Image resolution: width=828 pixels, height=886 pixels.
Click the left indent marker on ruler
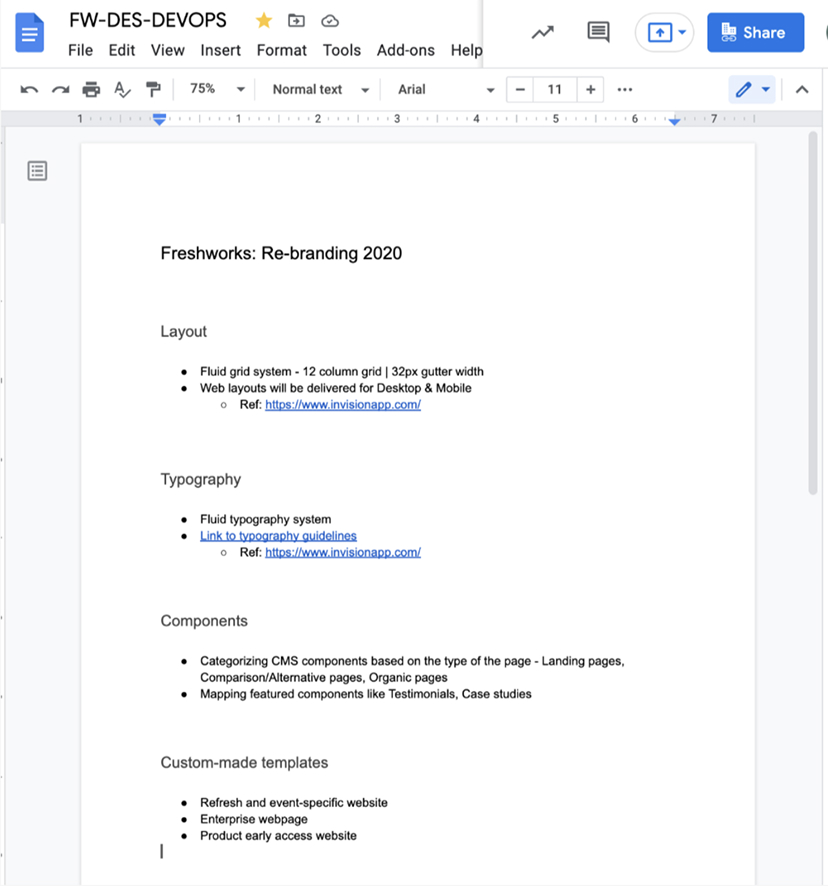pyautogui.click(x=159, y=119)
